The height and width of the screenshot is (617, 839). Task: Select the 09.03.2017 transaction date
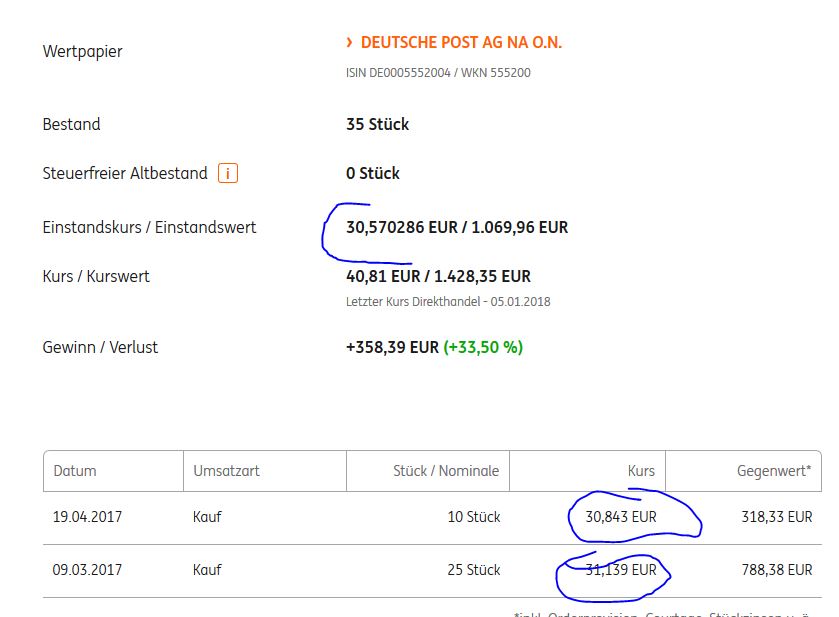pyautogui.click(x=87, y=570)
